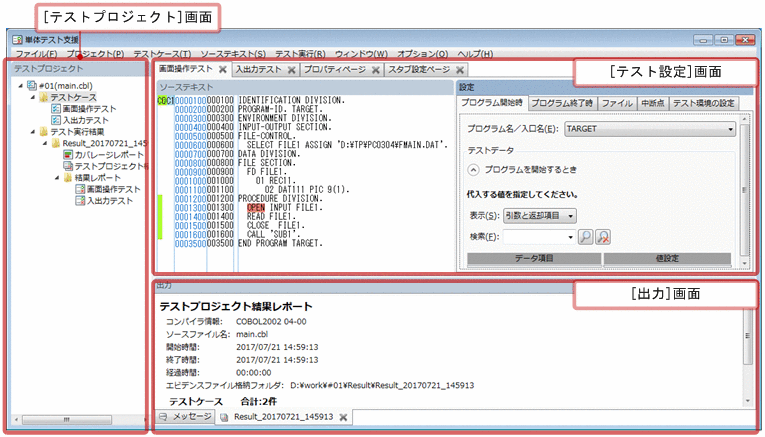The height and width of the screenshot is (437, 765).
Task: Select the プログラム終了時 settings tab
Action: (562, 103)
